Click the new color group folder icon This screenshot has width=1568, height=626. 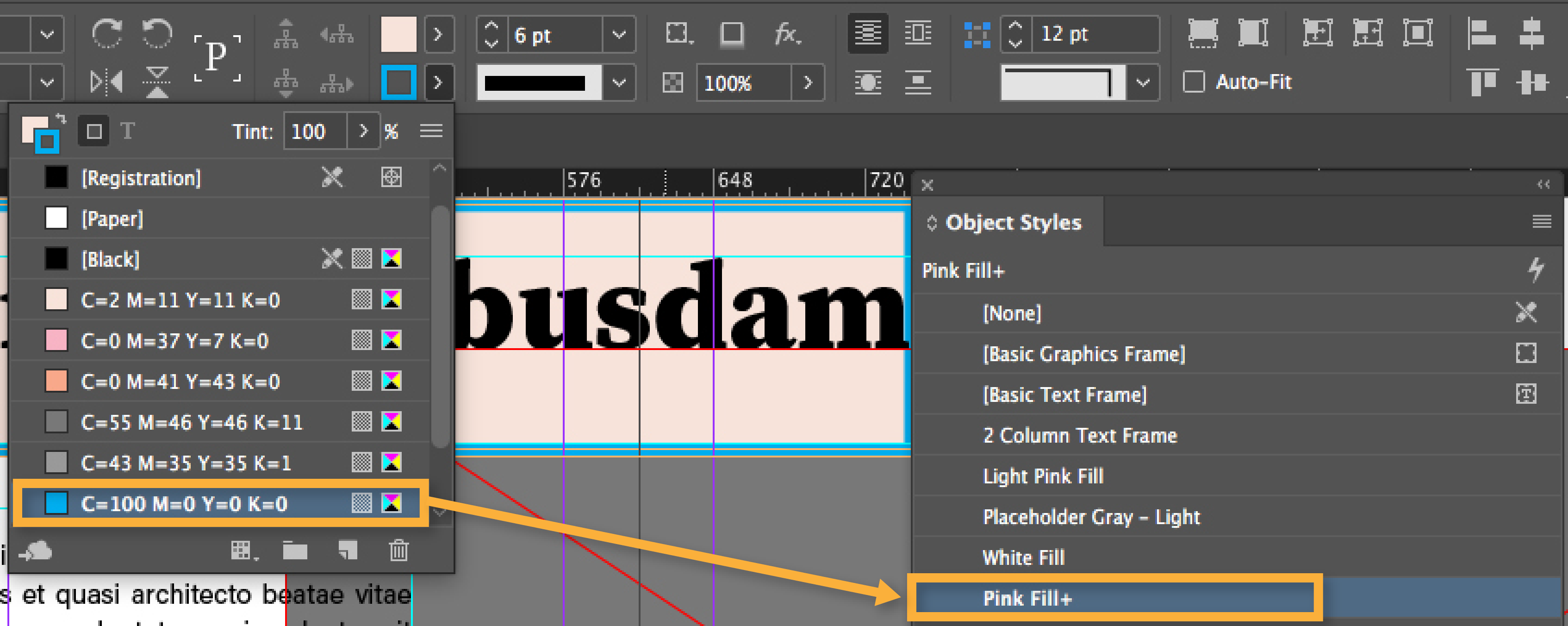tap(295, 551)
